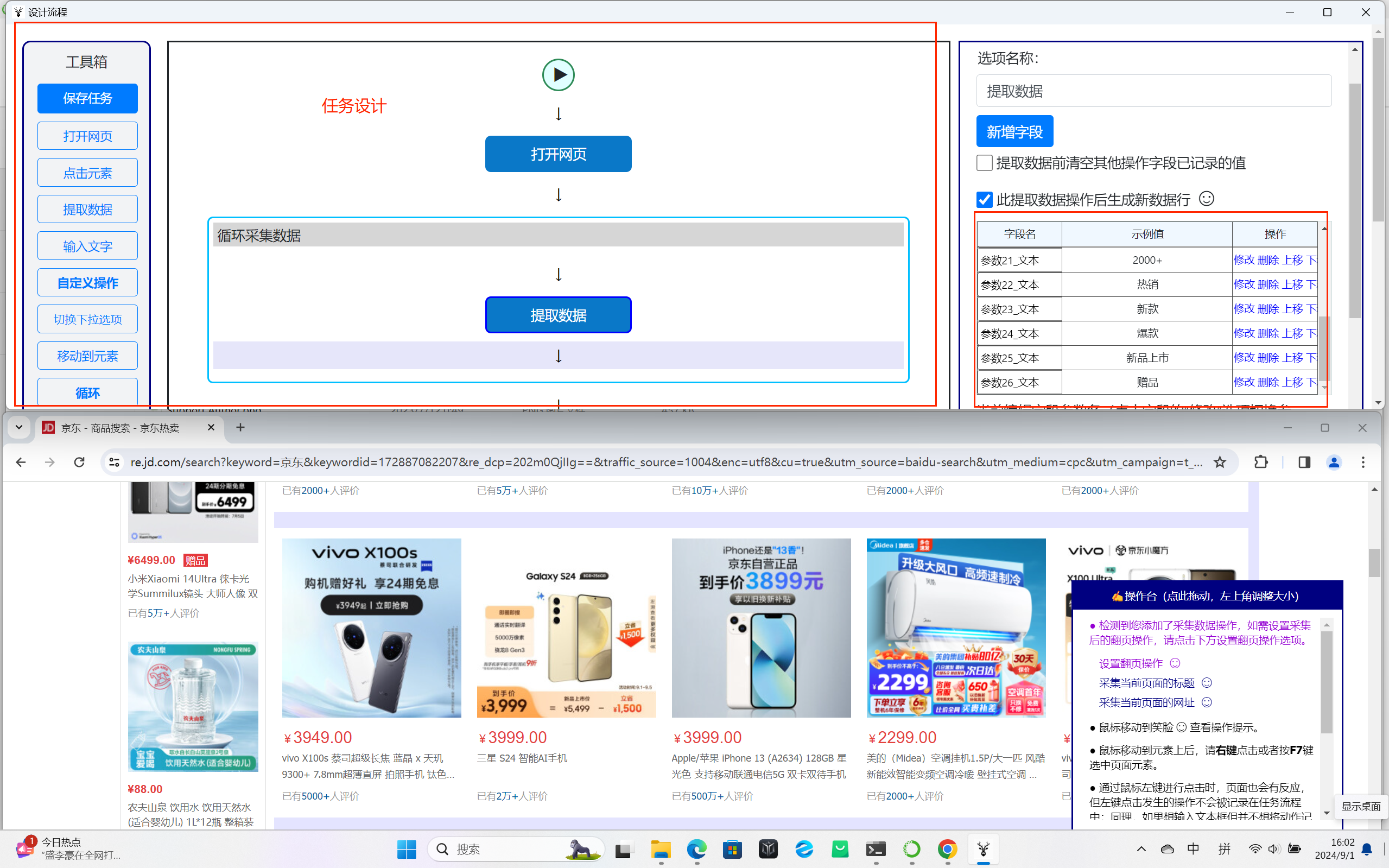Viewport: 1389px width, 868px height.
Task: Click 删除 for 参数26_文本 row
Action: click(x=1268, y=382)
